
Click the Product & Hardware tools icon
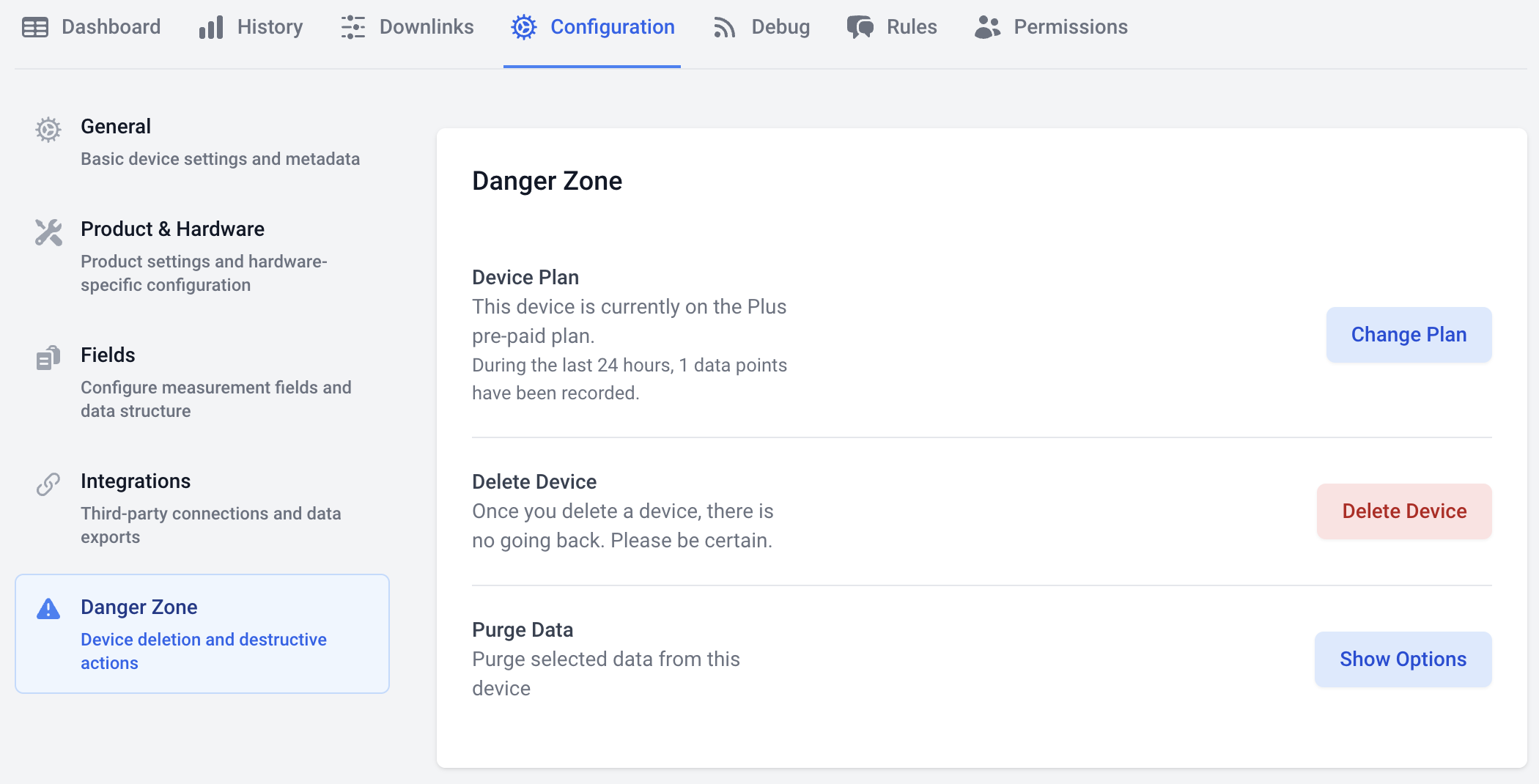point(48,232)
